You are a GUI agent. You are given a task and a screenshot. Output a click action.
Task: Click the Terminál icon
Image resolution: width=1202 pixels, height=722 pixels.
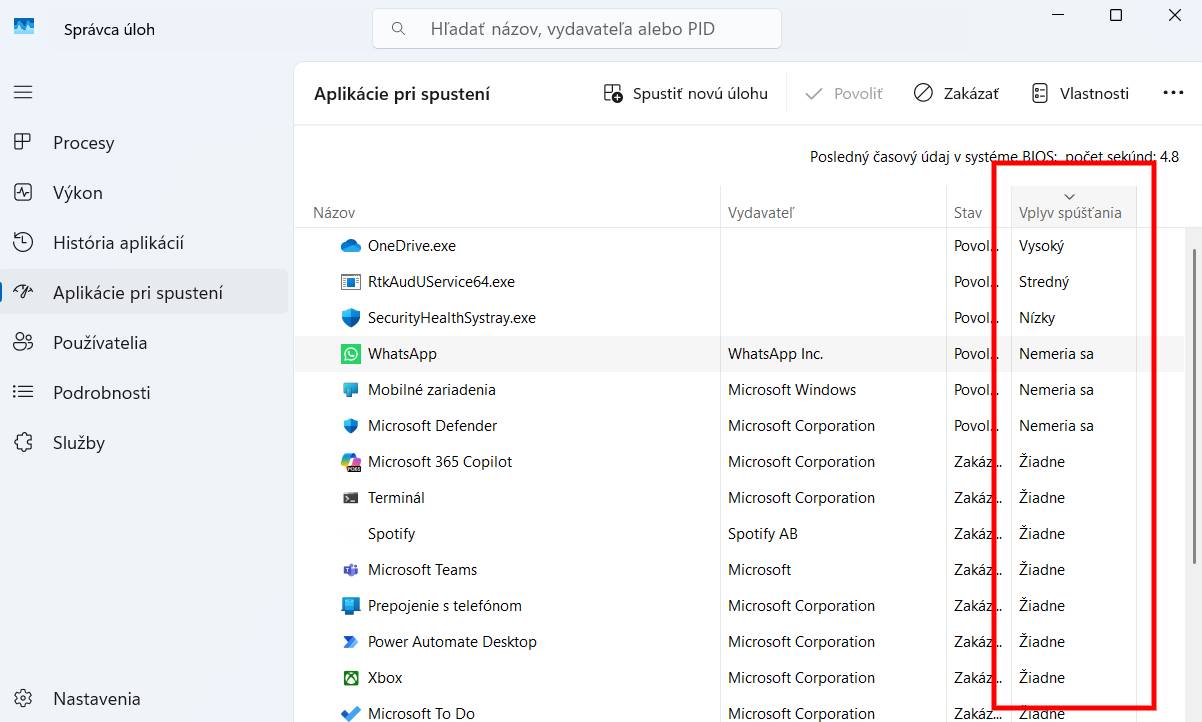[350, 497]
